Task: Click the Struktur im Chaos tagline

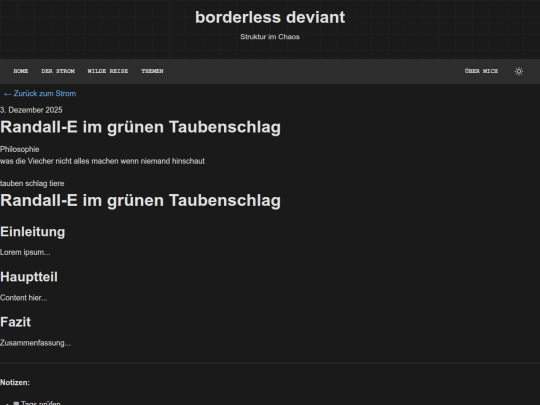Action: coord(270,37)
